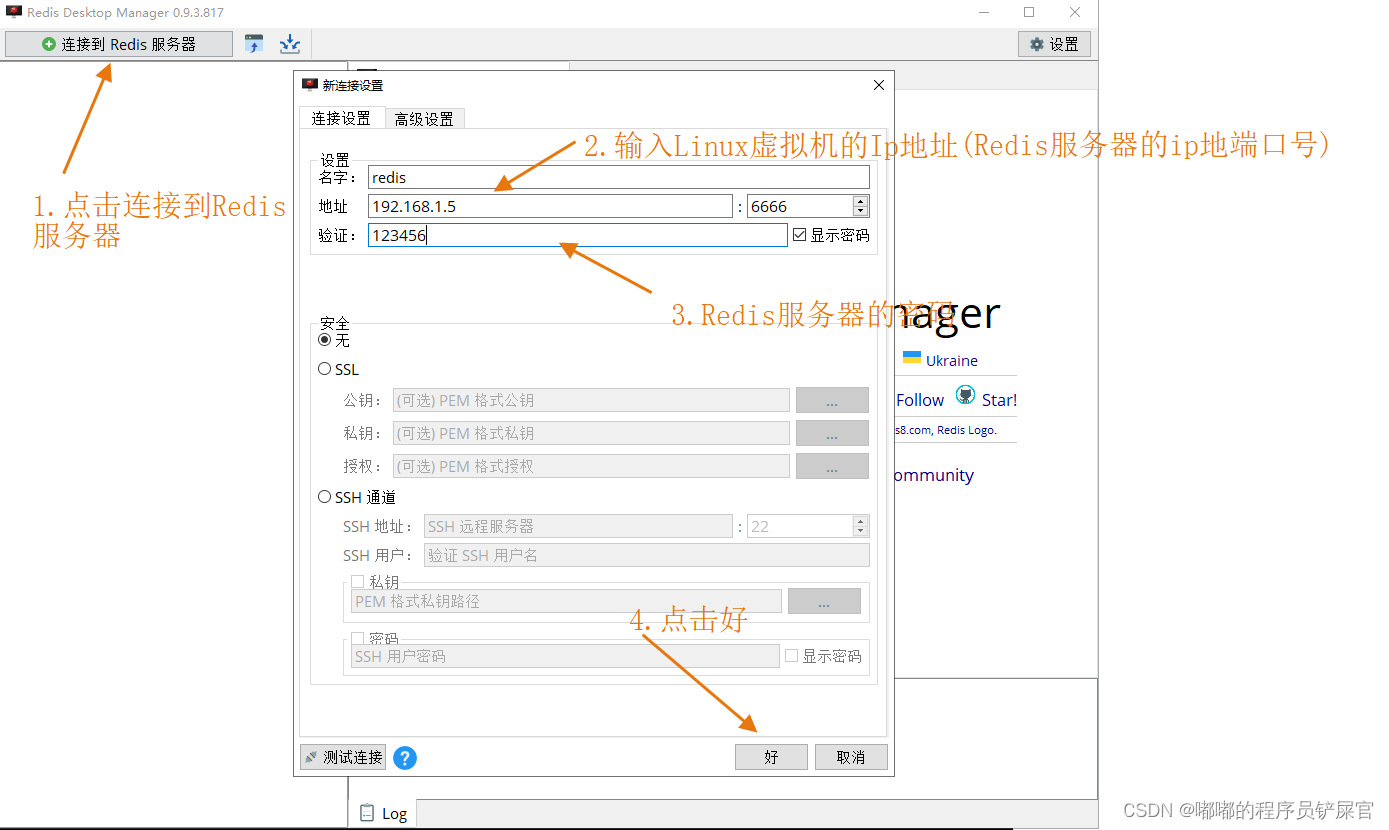The image size is (1389, 830).
Task: Click the blue help question-mark icon
Action: 405,758
